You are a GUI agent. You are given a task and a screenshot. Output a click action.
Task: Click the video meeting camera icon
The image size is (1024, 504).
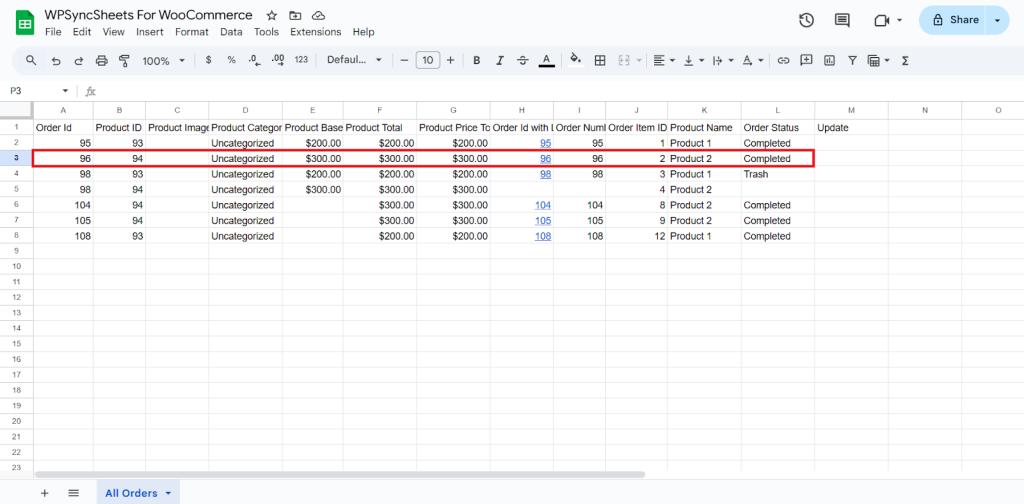[882, 20]
